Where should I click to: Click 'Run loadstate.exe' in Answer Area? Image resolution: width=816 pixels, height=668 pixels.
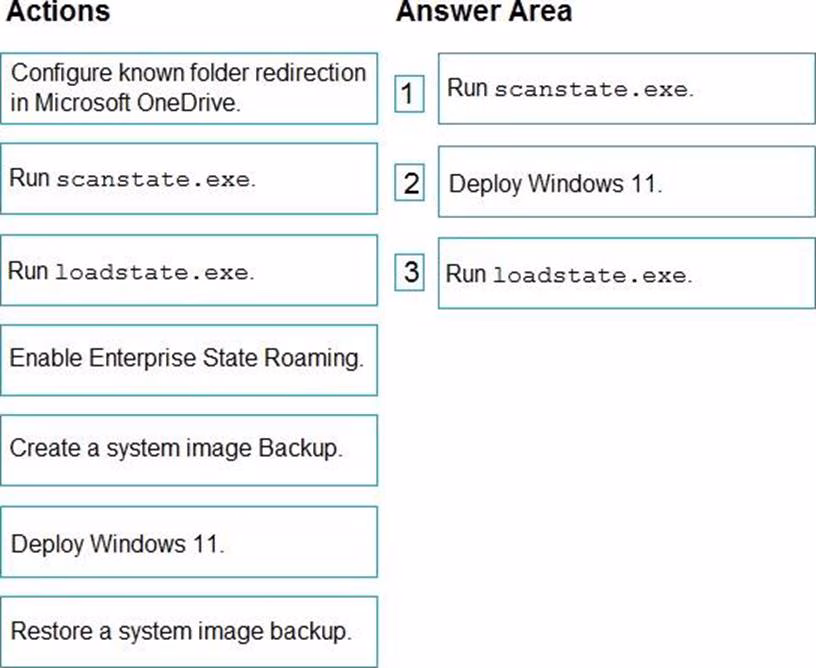point(626,273)
